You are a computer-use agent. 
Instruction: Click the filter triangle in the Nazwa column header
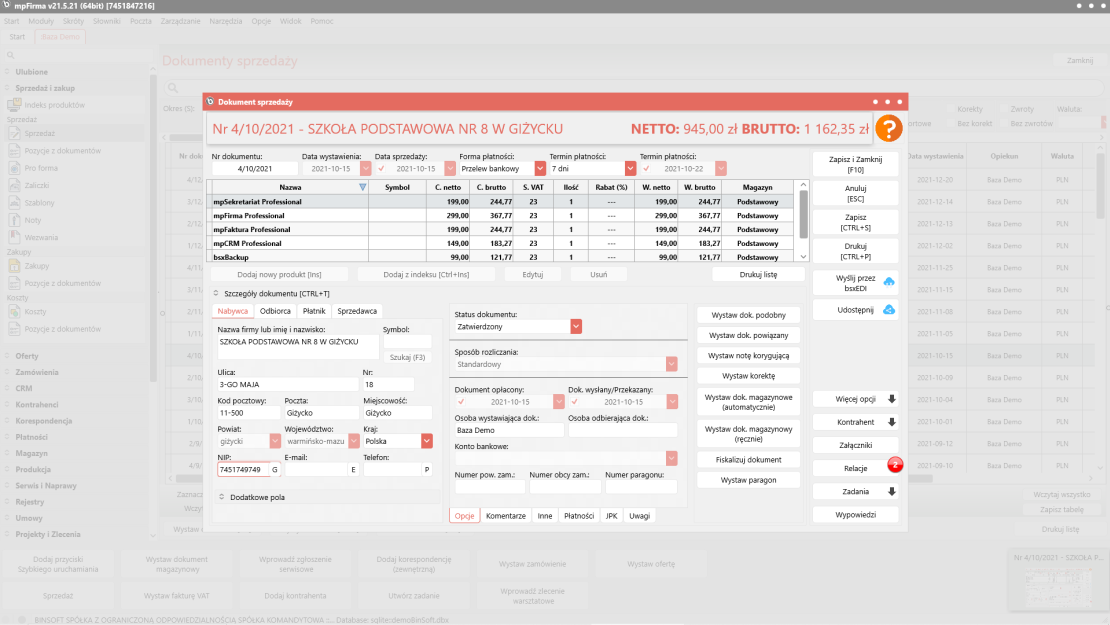pos(362,187)
